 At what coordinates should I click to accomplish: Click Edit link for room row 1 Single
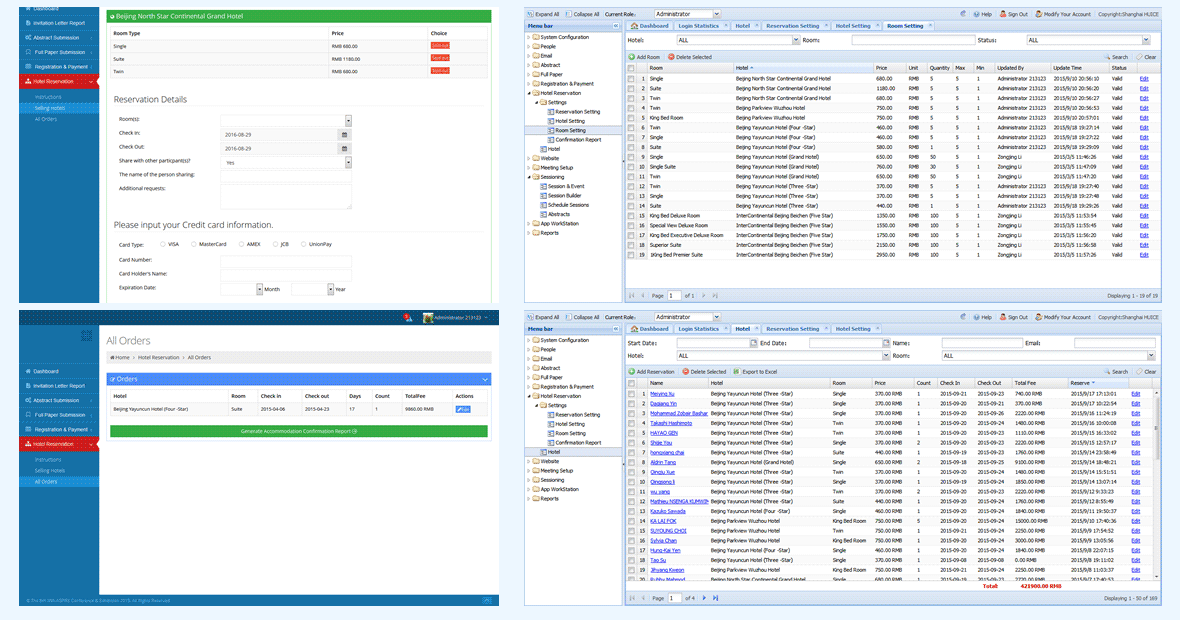click(x=1144, y=79)
